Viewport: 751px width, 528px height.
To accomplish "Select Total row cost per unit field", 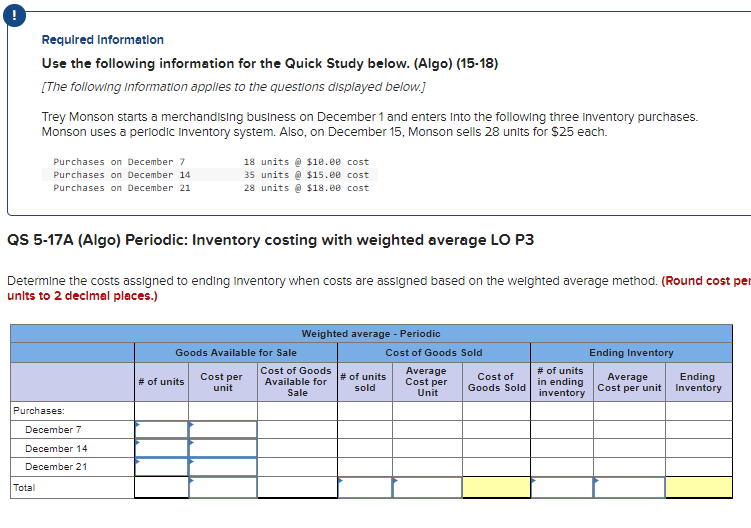I will (x=223, y=487).
